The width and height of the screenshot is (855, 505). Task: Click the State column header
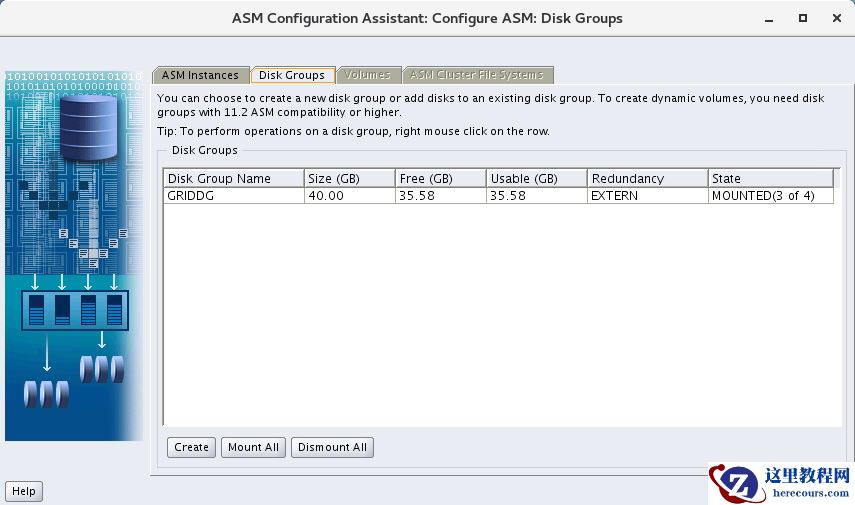(770, 178)
